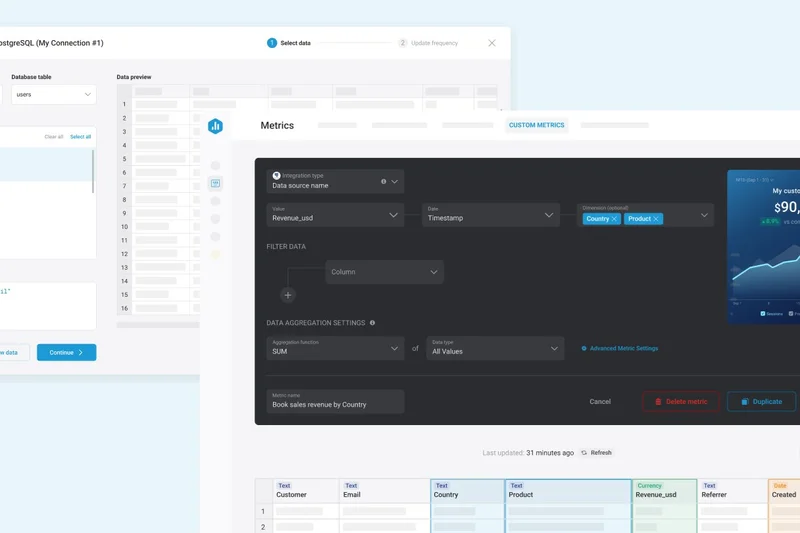
Task: Click the FILTER DATA section label
Action: pyautogui.click(x=286, y=246)
